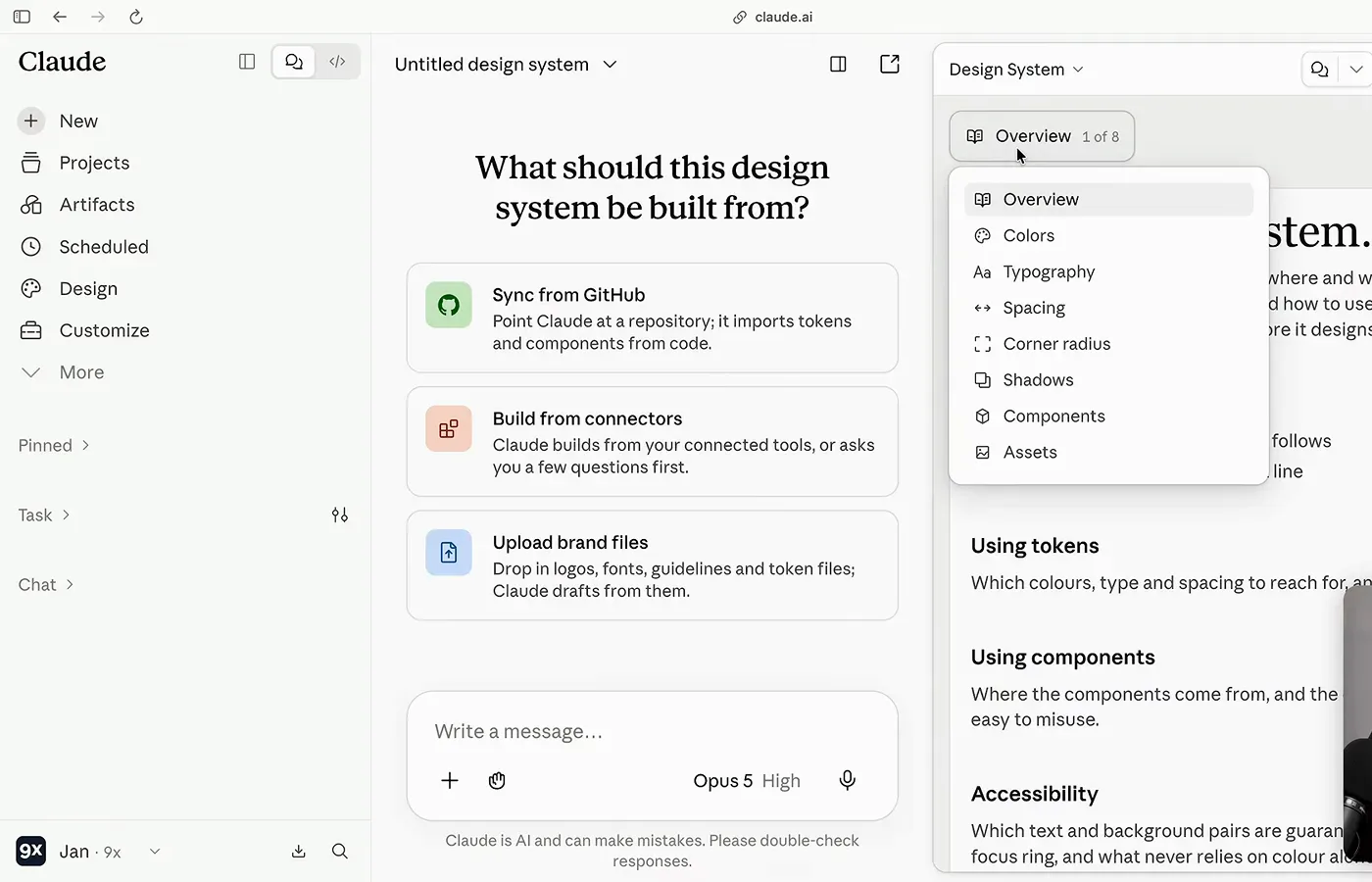1372x882 pixels.
Task: Reload the page with the refresh icon
Action: tap(136, 17)
